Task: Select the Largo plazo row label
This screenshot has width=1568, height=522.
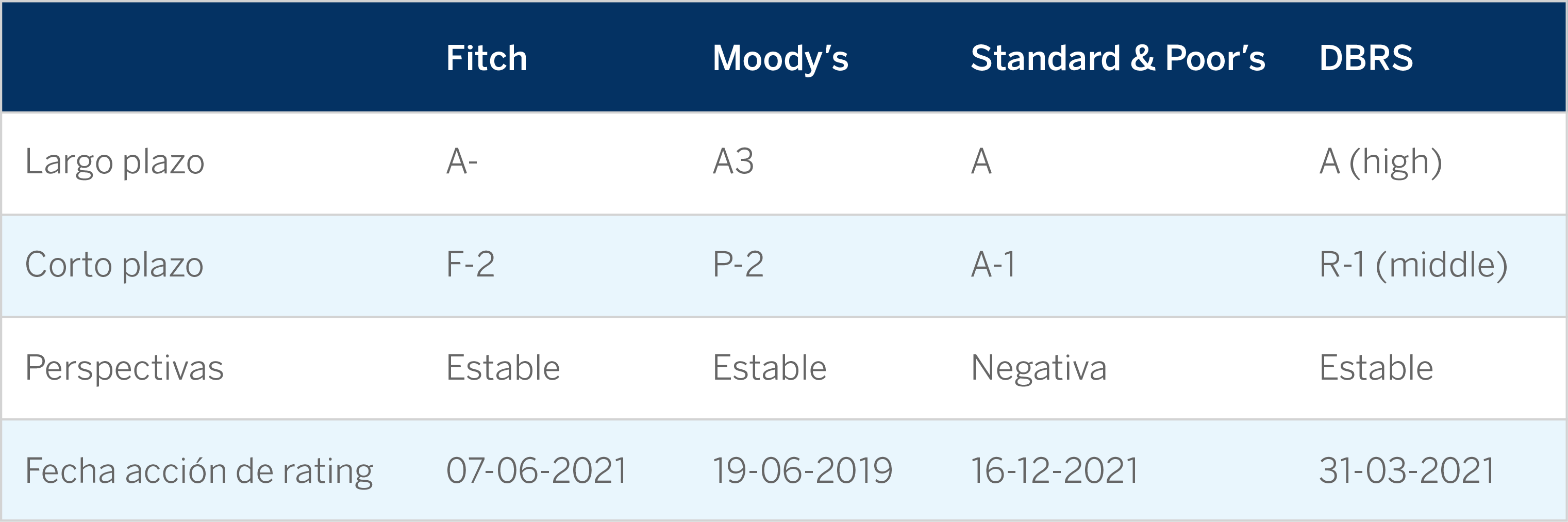Action: tap(114, 162)
